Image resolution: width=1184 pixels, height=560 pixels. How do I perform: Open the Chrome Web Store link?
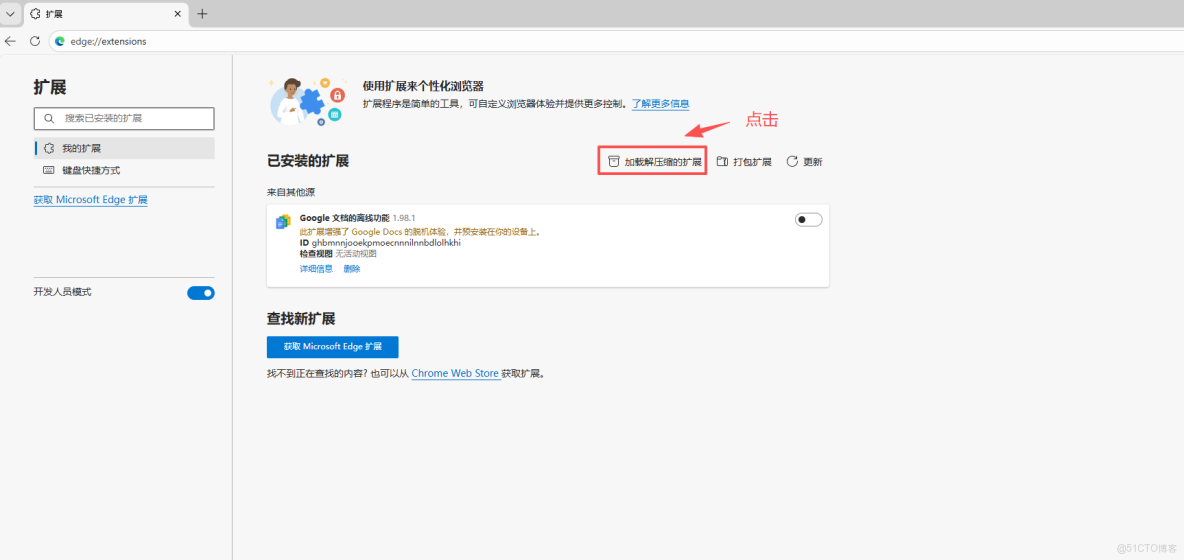[x=455, y=373]
